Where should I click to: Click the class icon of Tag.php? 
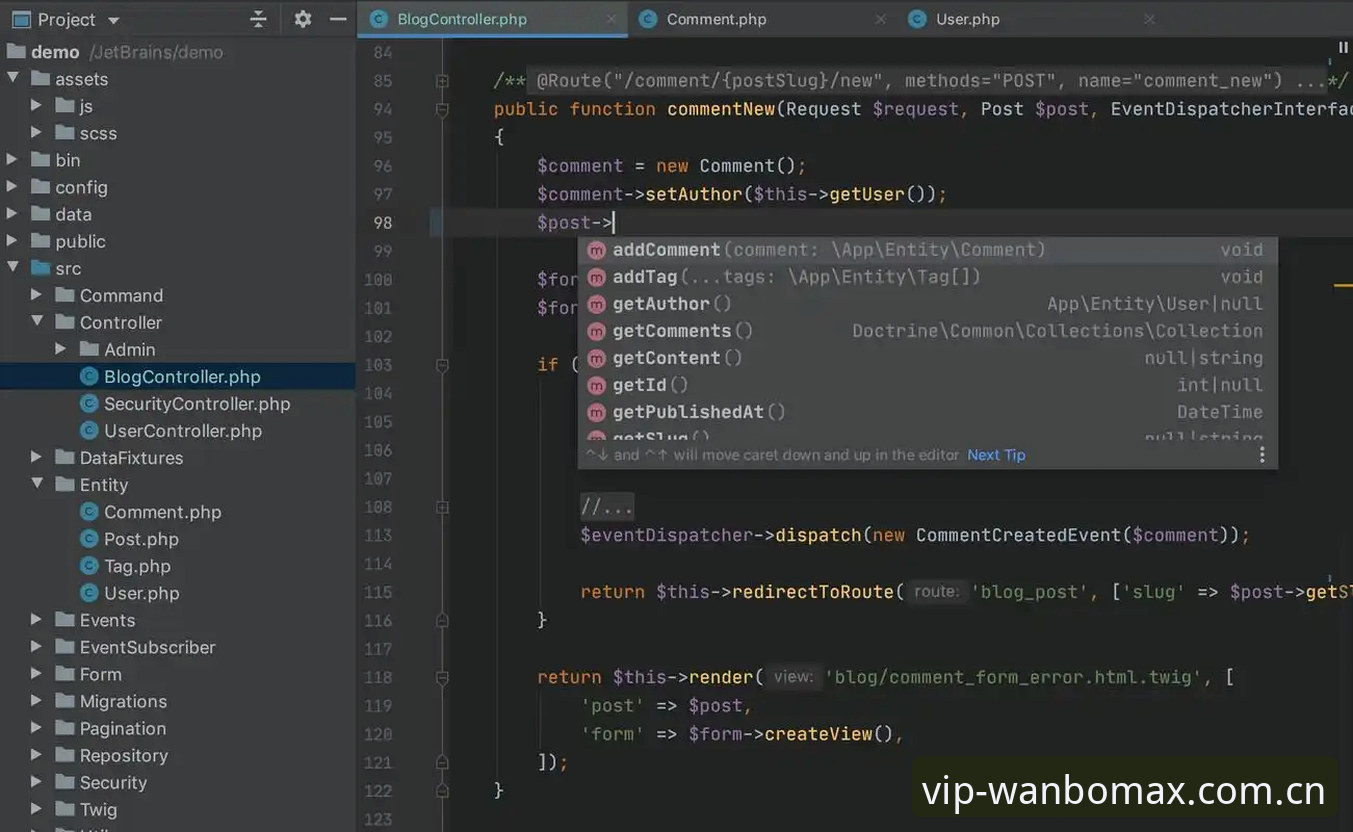(x=88, y=565)
